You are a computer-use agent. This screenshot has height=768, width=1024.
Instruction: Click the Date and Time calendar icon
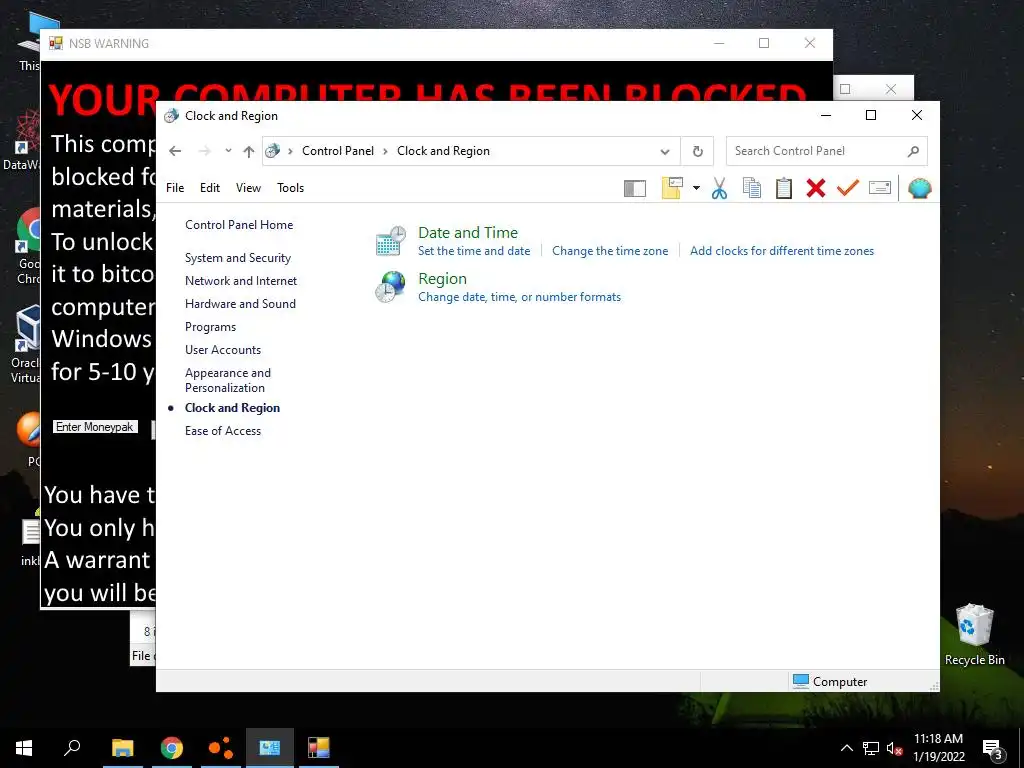point(391,240)
